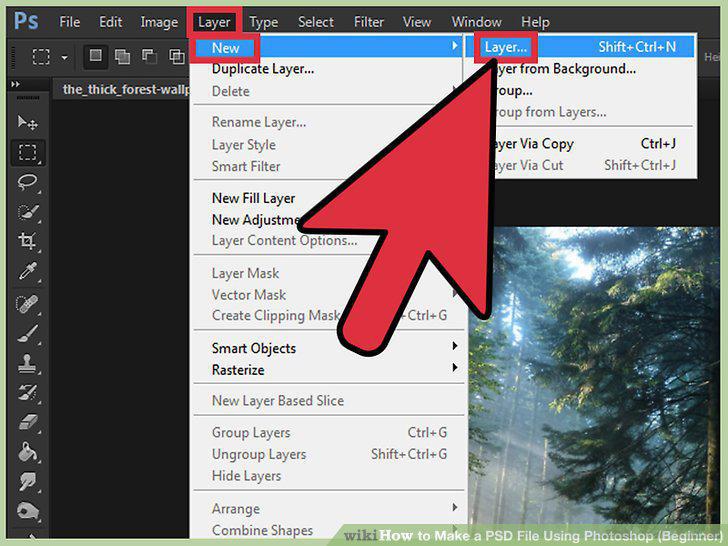Select the History Brush tool
The image size is (728, 546).
(27, 393)
